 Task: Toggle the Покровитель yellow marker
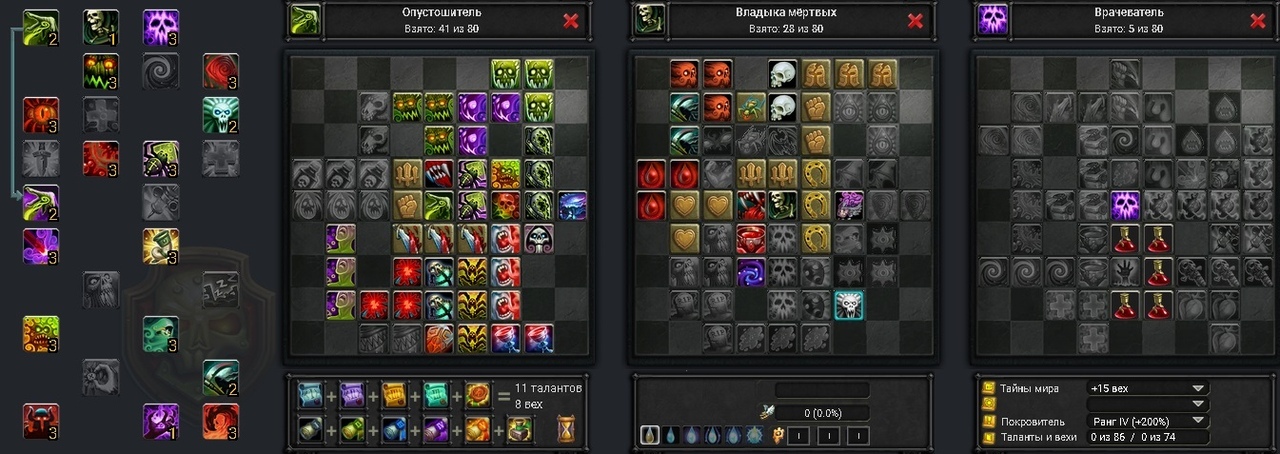(x=990, y=421)
